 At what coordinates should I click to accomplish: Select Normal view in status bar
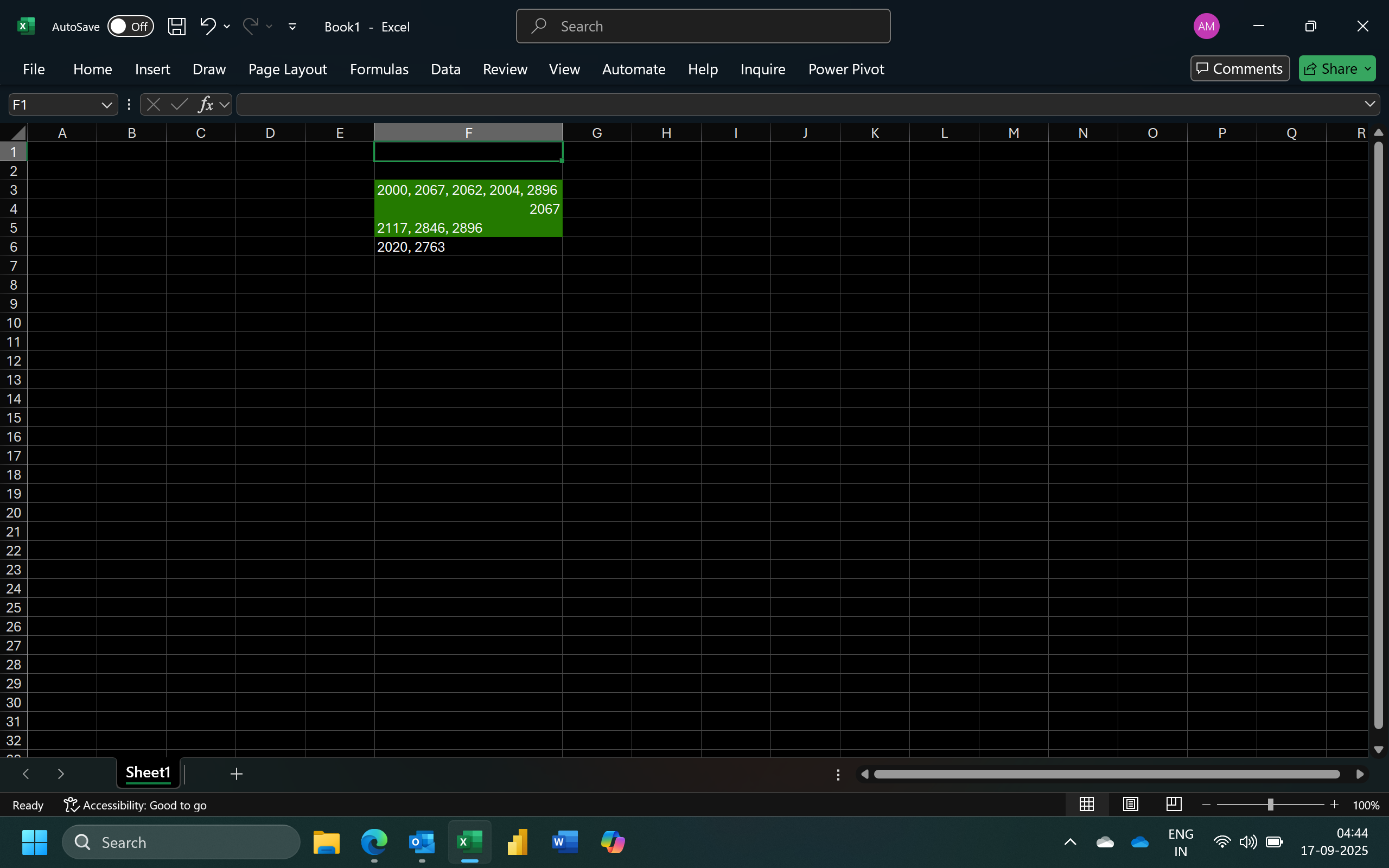pyautogui.click(x=1086, y=805)
